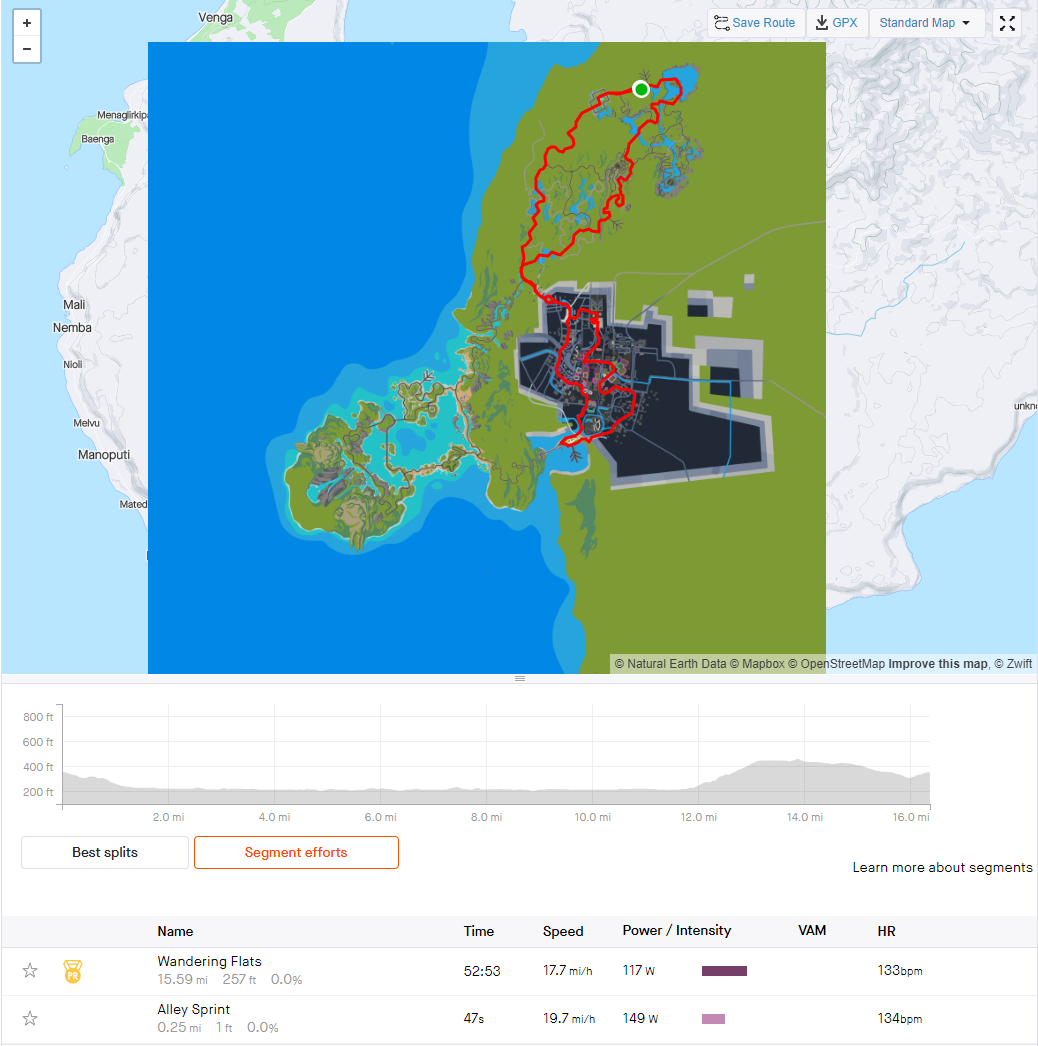Click the Time column header

pyautogui.click(x=479, y=931)
